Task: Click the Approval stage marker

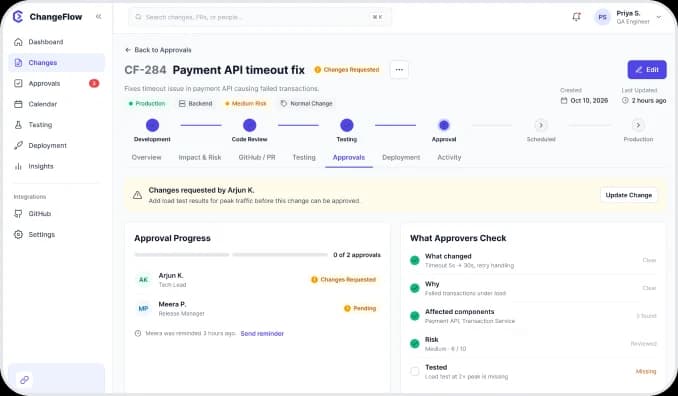Action: pos(444,125)
